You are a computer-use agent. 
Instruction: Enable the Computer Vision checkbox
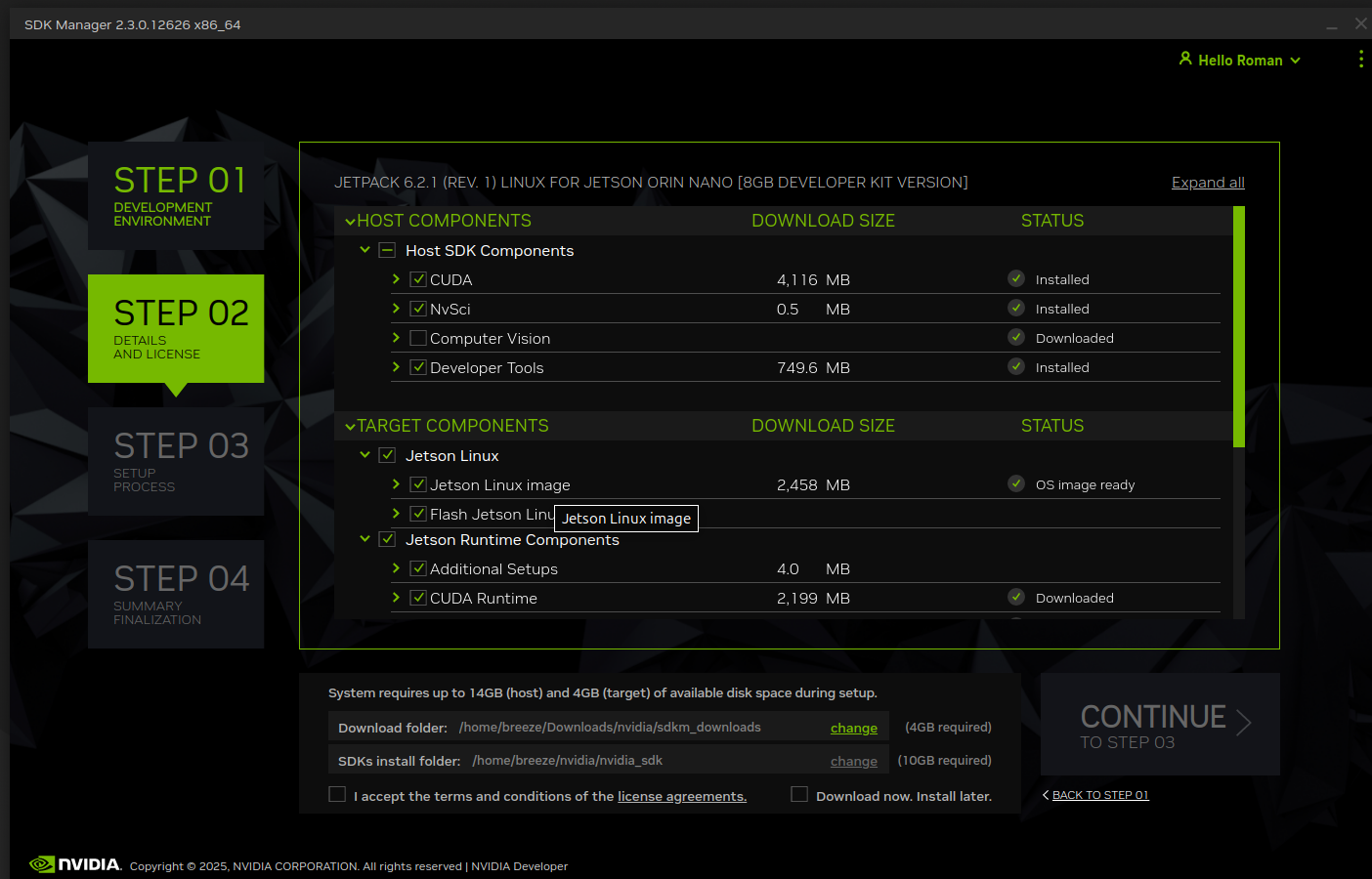[418, 338]
